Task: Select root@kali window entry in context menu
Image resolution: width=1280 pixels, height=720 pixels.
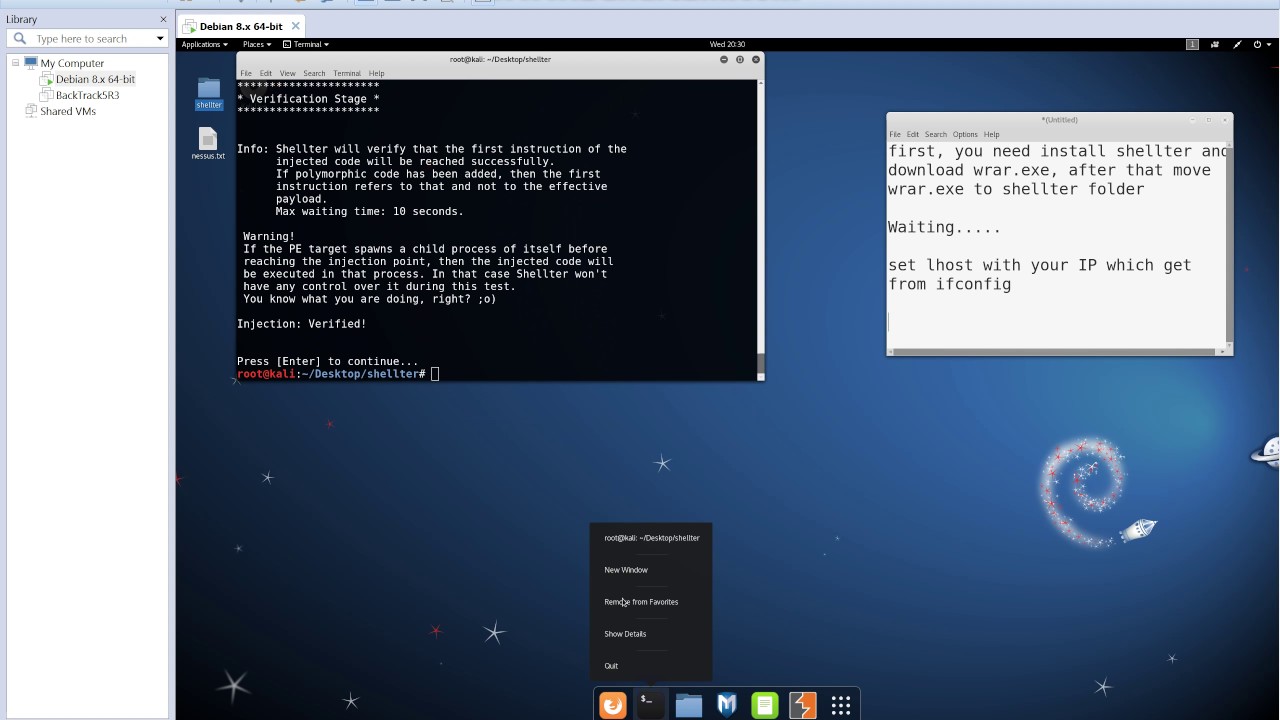Action: 652,538
